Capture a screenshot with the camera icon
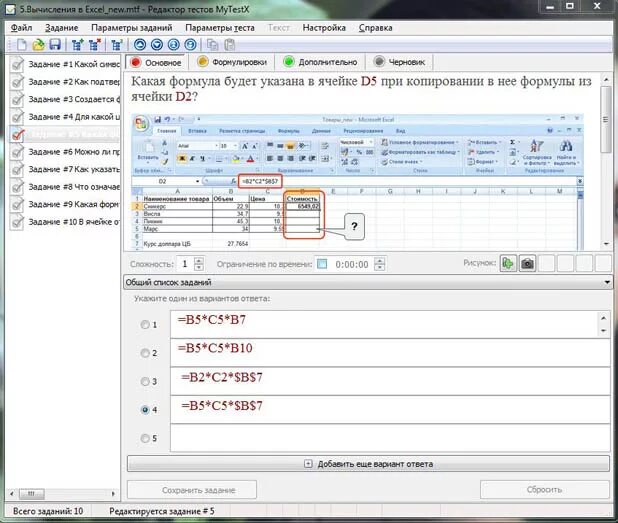 point(527,263)
